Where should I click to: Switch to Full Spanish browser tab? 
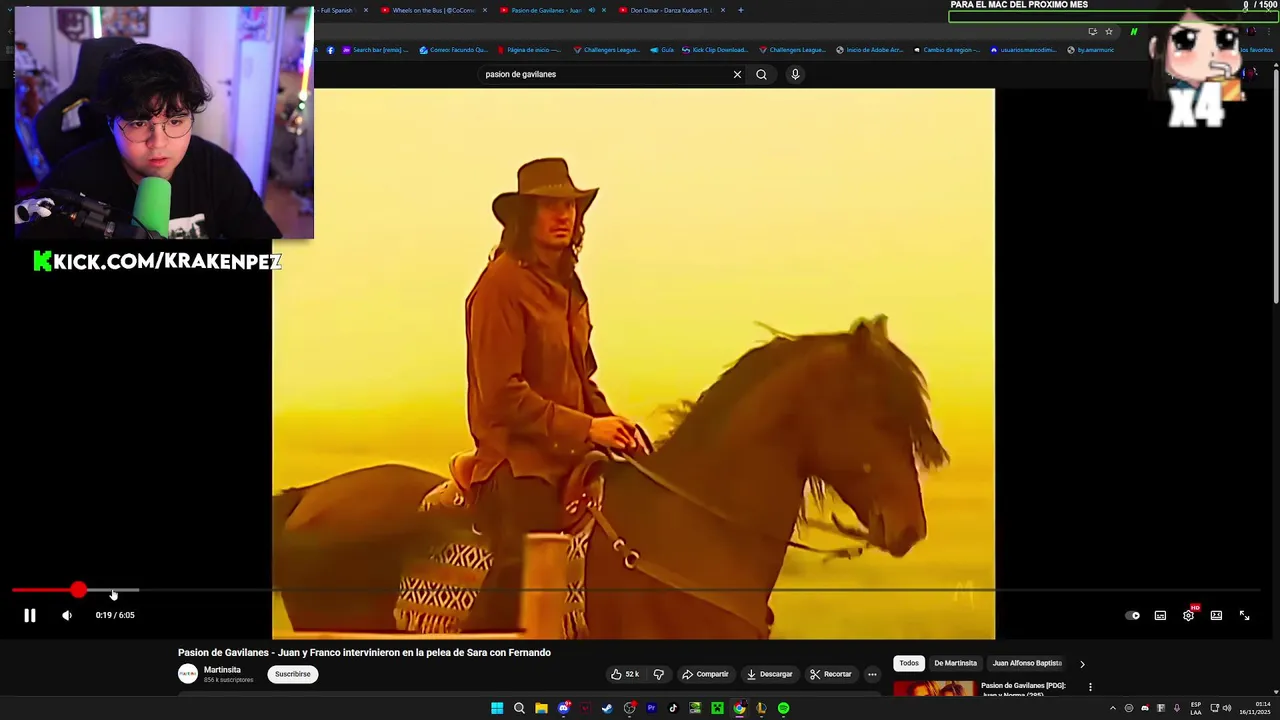pyautogui.click(x=335, y=10)
